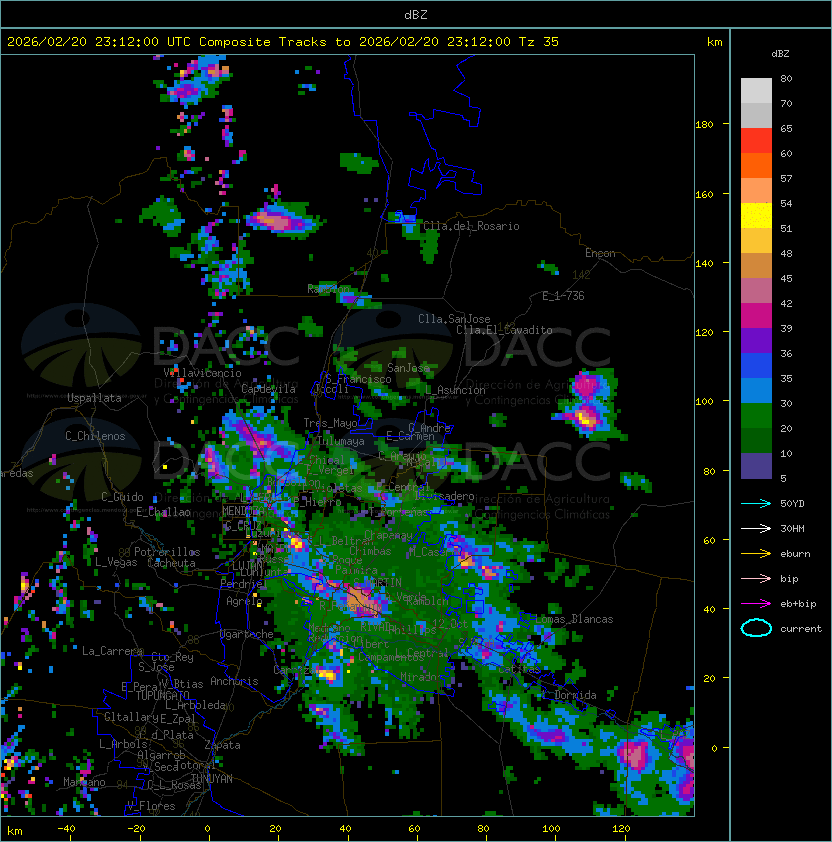Click the 'eburn' legend label
The height and width of the screenshot is (842, 832).
(x=795, y=554)
